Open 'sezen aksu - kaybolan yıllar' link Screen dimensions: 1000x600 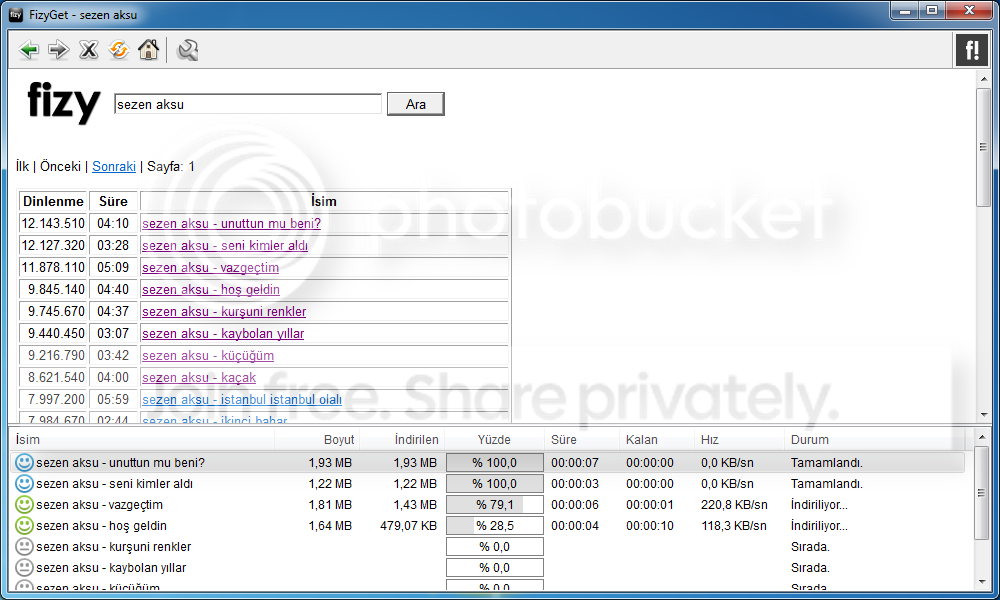pos(223,334)
